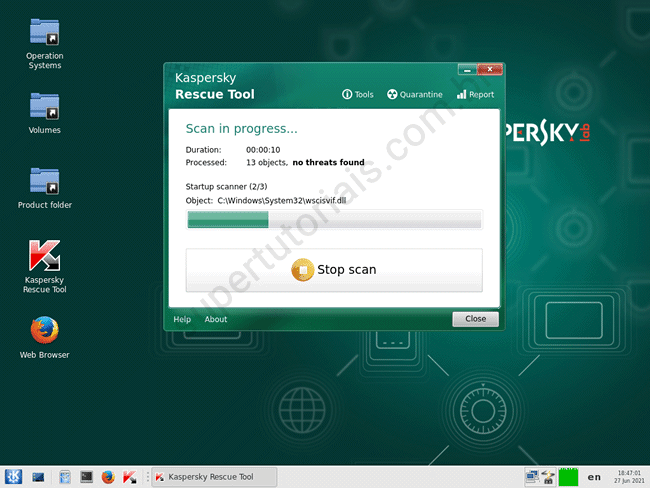The width and height of the screenshot is (650, 488).
Task: View the scan Report
Action: (475, 95)
